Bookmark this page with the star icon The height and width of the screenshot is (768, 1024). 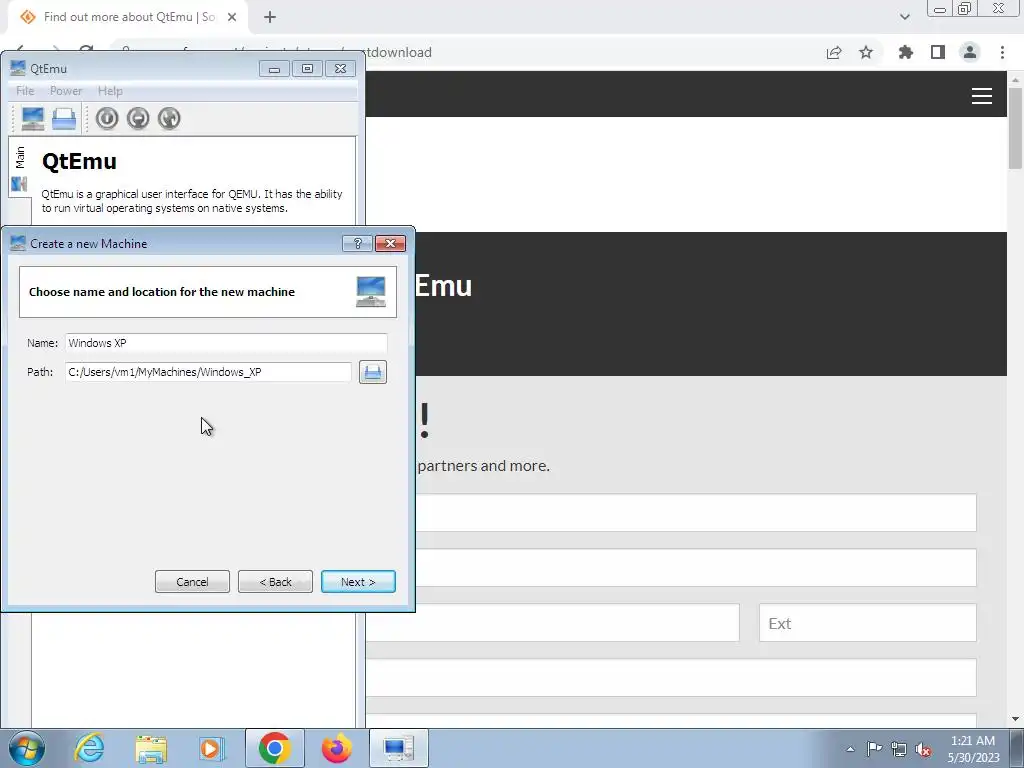coord(866,52)
